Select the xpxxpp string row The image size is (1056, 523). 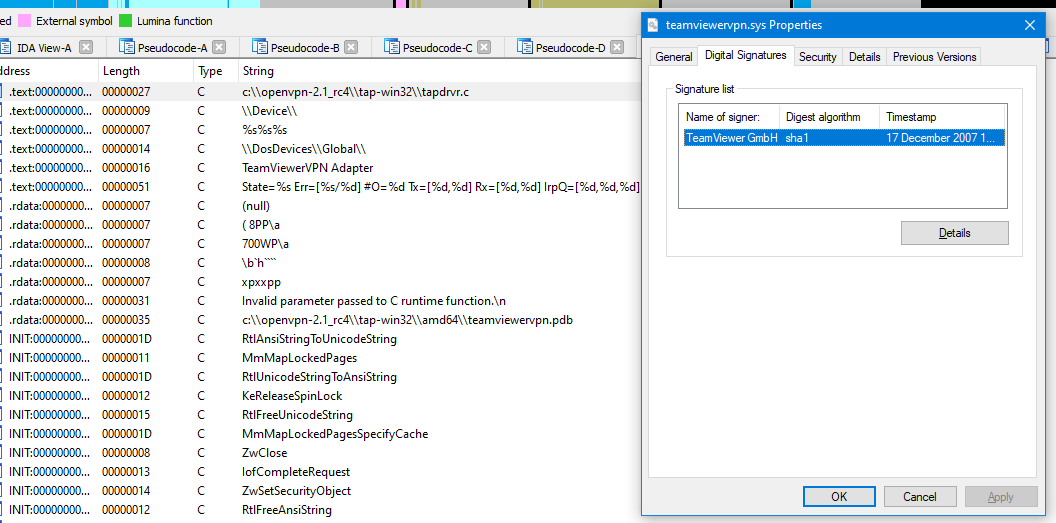coord(320,281)
